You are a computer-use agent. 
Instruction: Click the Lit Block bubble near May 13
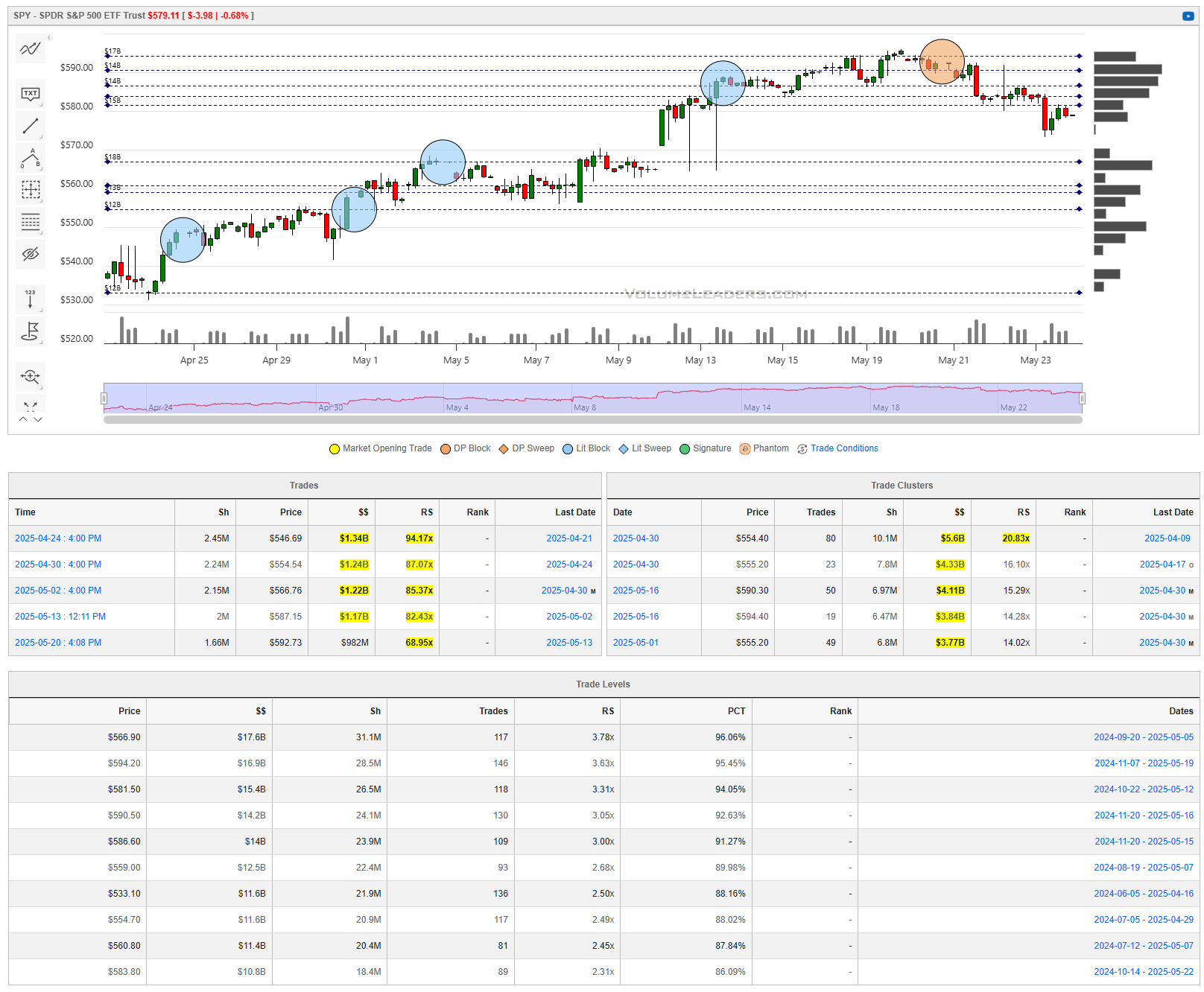click(723, 83)
